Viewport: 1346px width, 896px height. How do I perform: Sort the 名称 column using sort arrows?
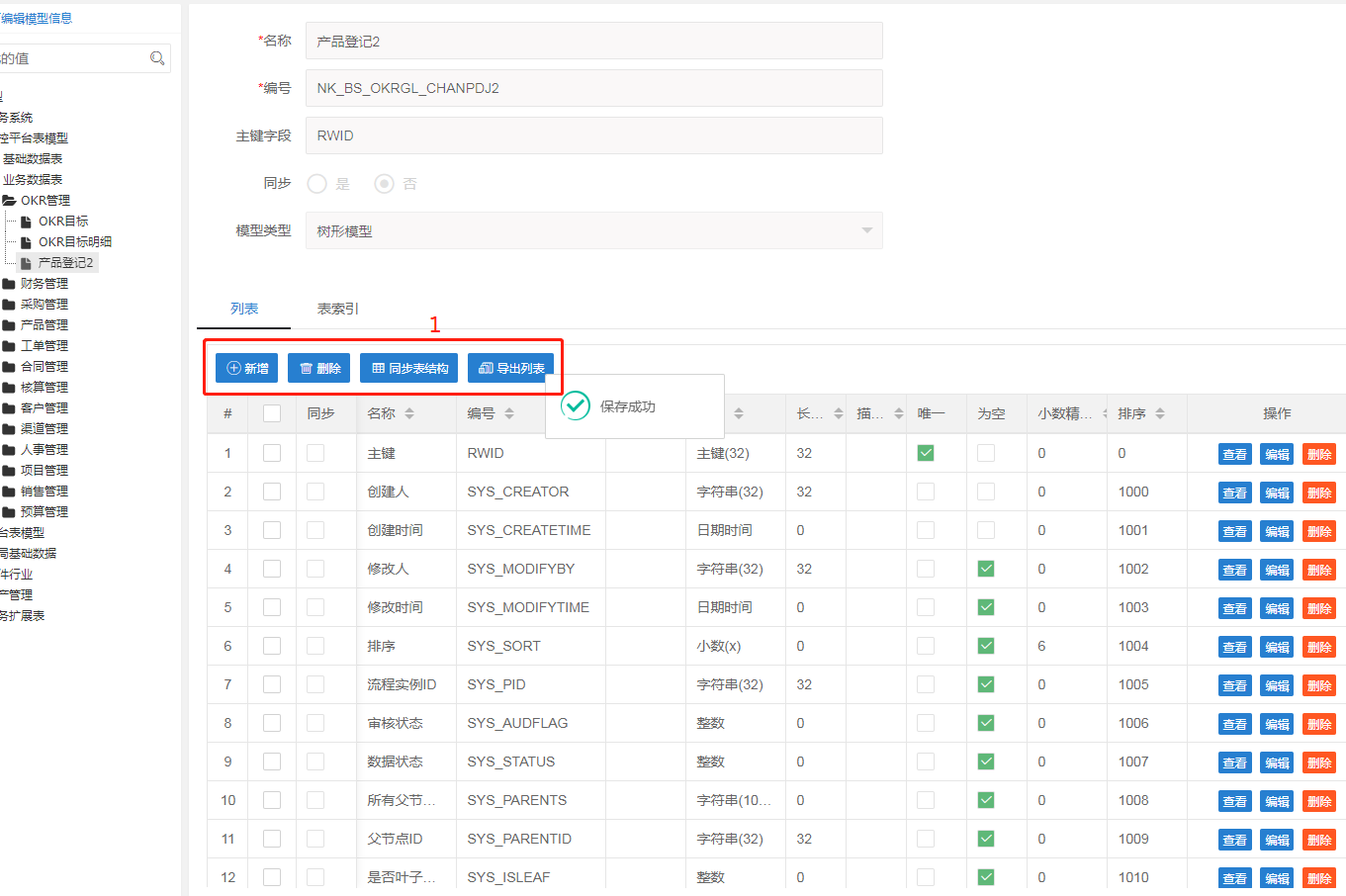pos(409,413)
